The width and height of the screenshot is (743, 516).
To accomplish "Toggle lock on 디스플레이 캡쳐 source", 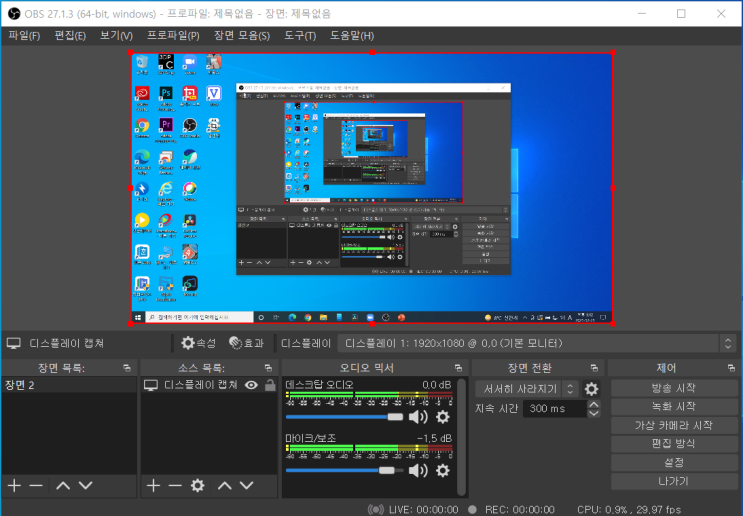I will pyautogui.click(x=270, y=385).
